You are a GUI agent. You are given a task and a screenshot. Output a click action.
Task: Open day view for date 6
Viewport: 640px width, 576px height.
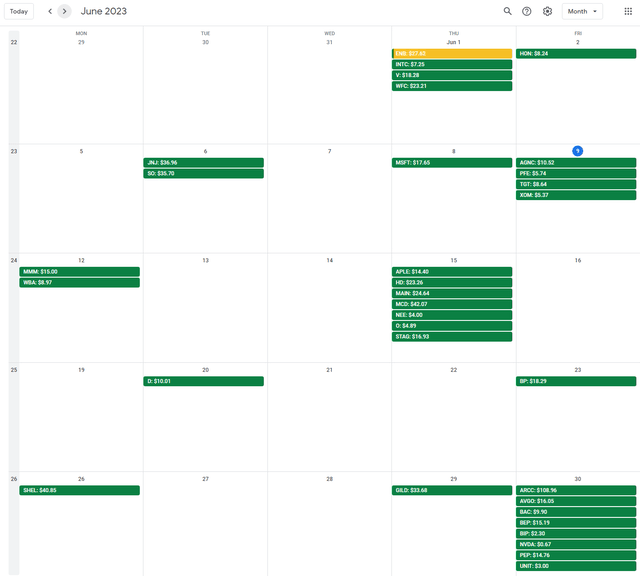coord(205,151)
